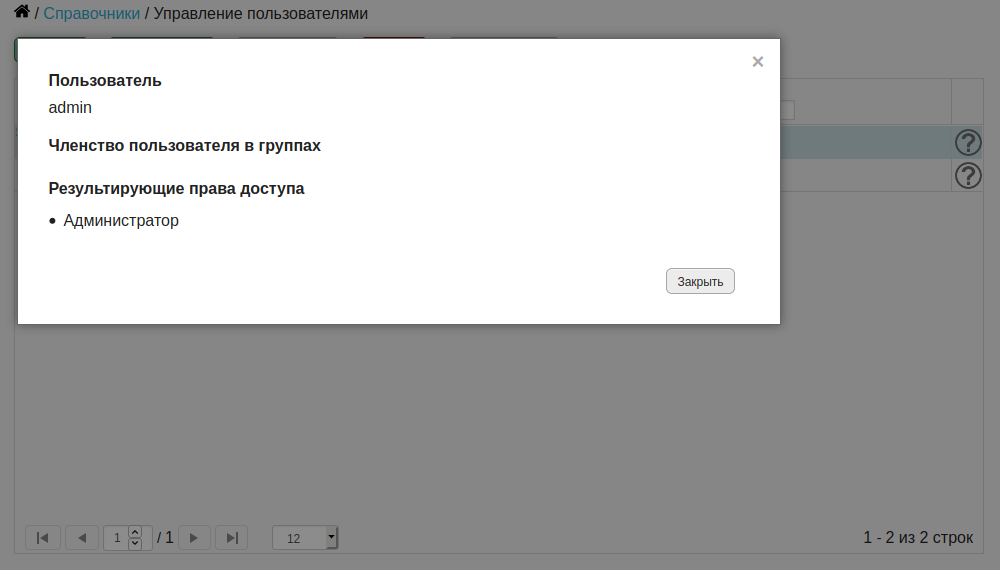
Task: Click Результирующие права доступа heading
Action: tap(176, 189)
